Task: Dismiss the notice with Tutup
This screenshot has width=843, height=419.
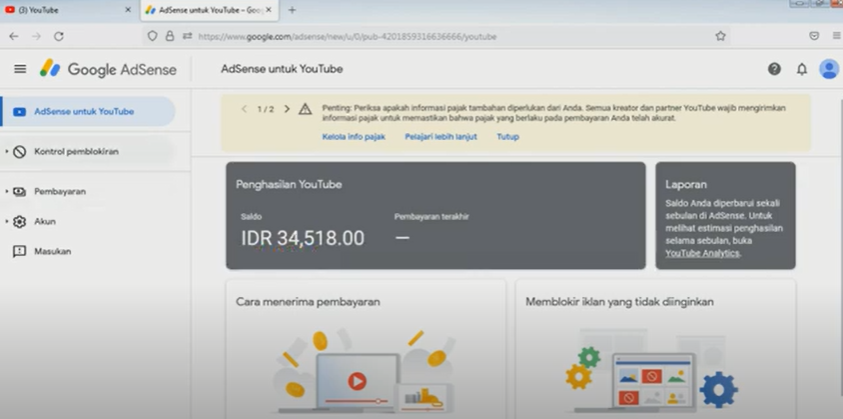Action: pos(508,137)
